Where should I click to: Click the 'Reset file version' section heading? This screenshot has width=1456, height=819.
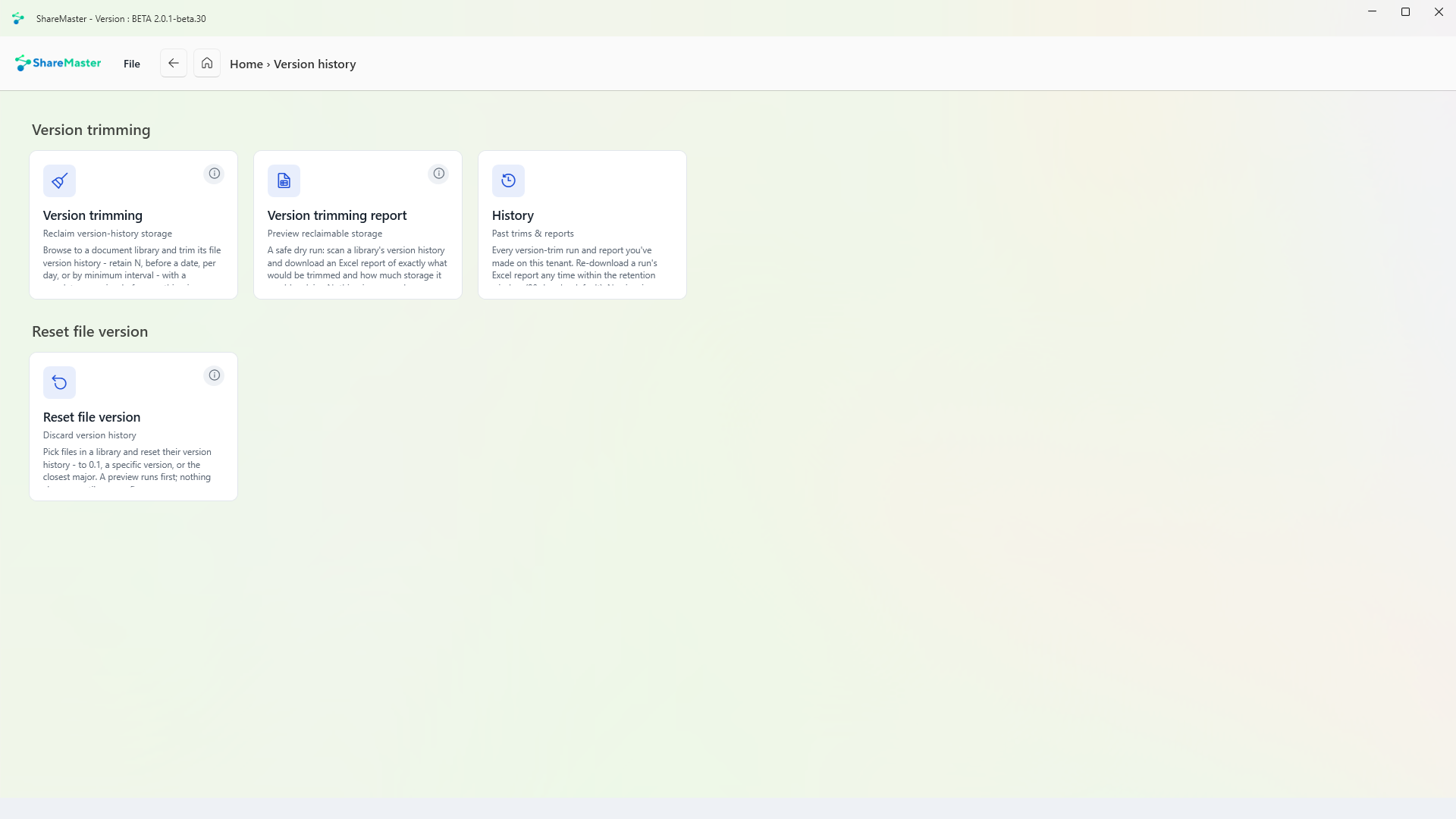pyautogui.click(x=89, y=331)
